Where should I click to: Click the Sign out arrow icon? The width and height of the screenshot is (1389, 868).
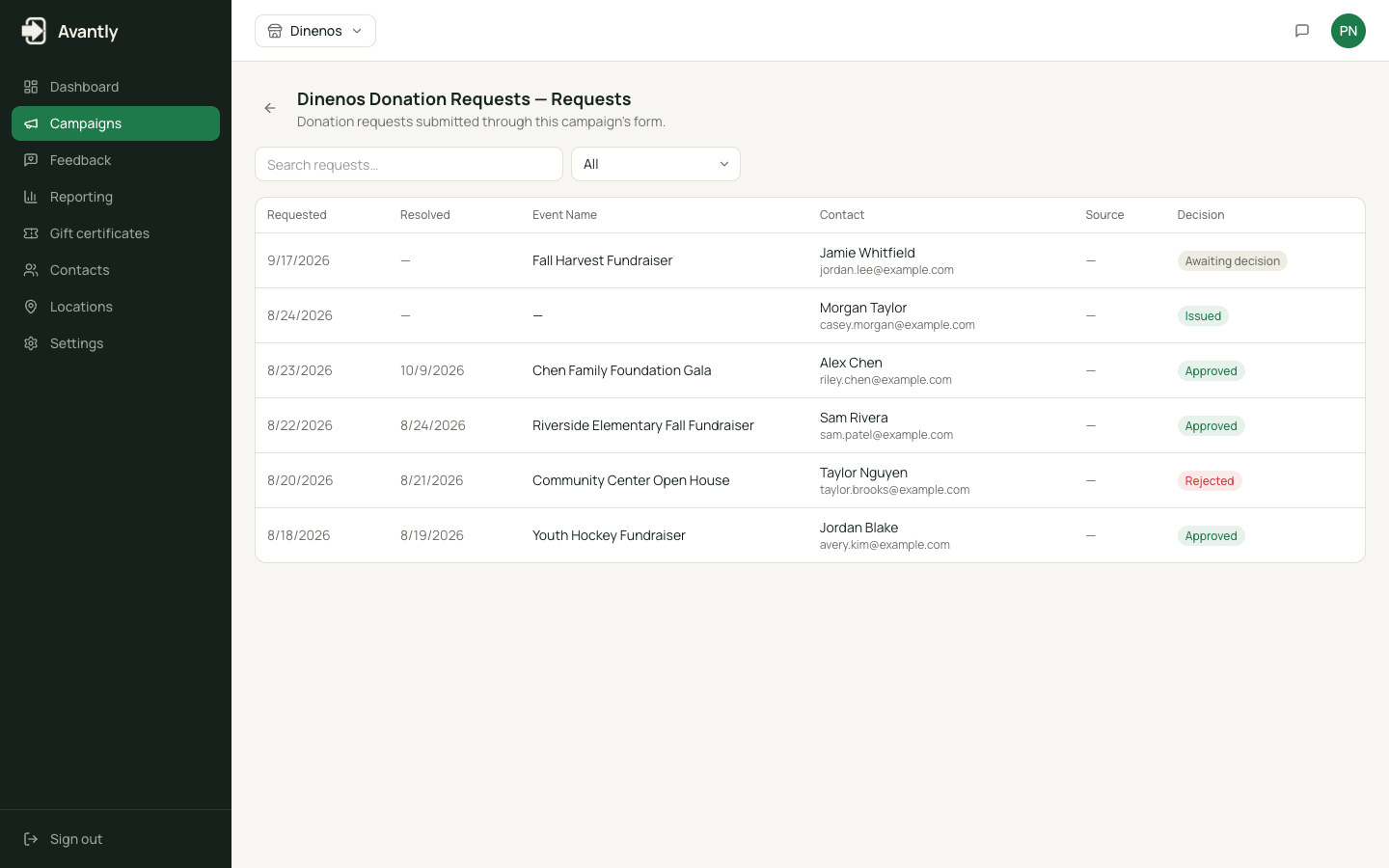point(31,839)
